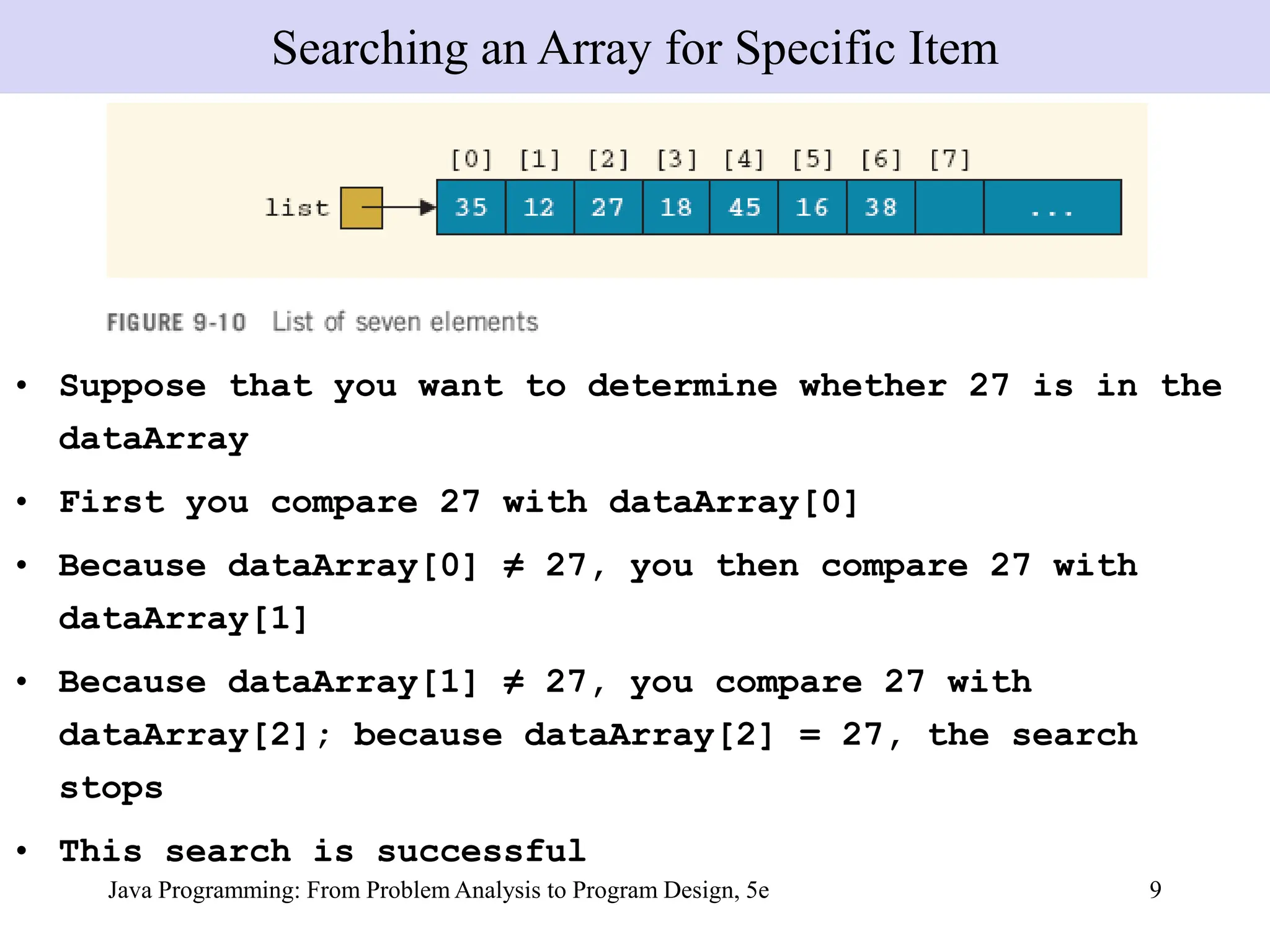The width and height of the screenshot is (1270, 952).
Task: Click the empty array cell under [7]
Action: (x=949, y=207)
